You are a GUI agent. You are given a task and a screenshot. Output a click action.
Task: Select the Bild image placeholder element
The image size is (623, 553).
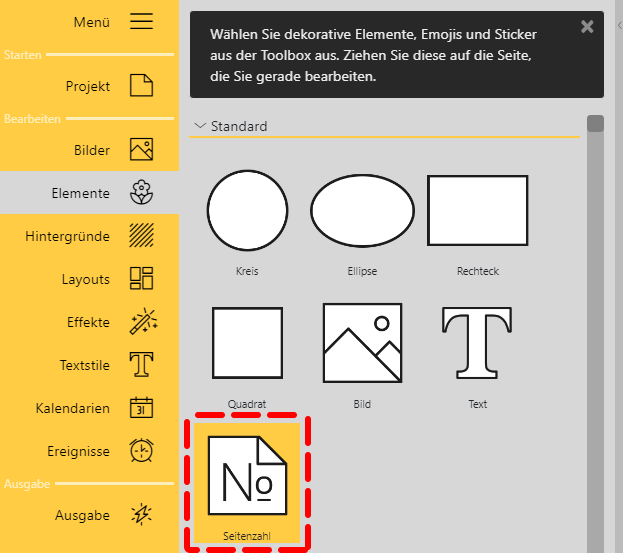click(x=362, y=343)
